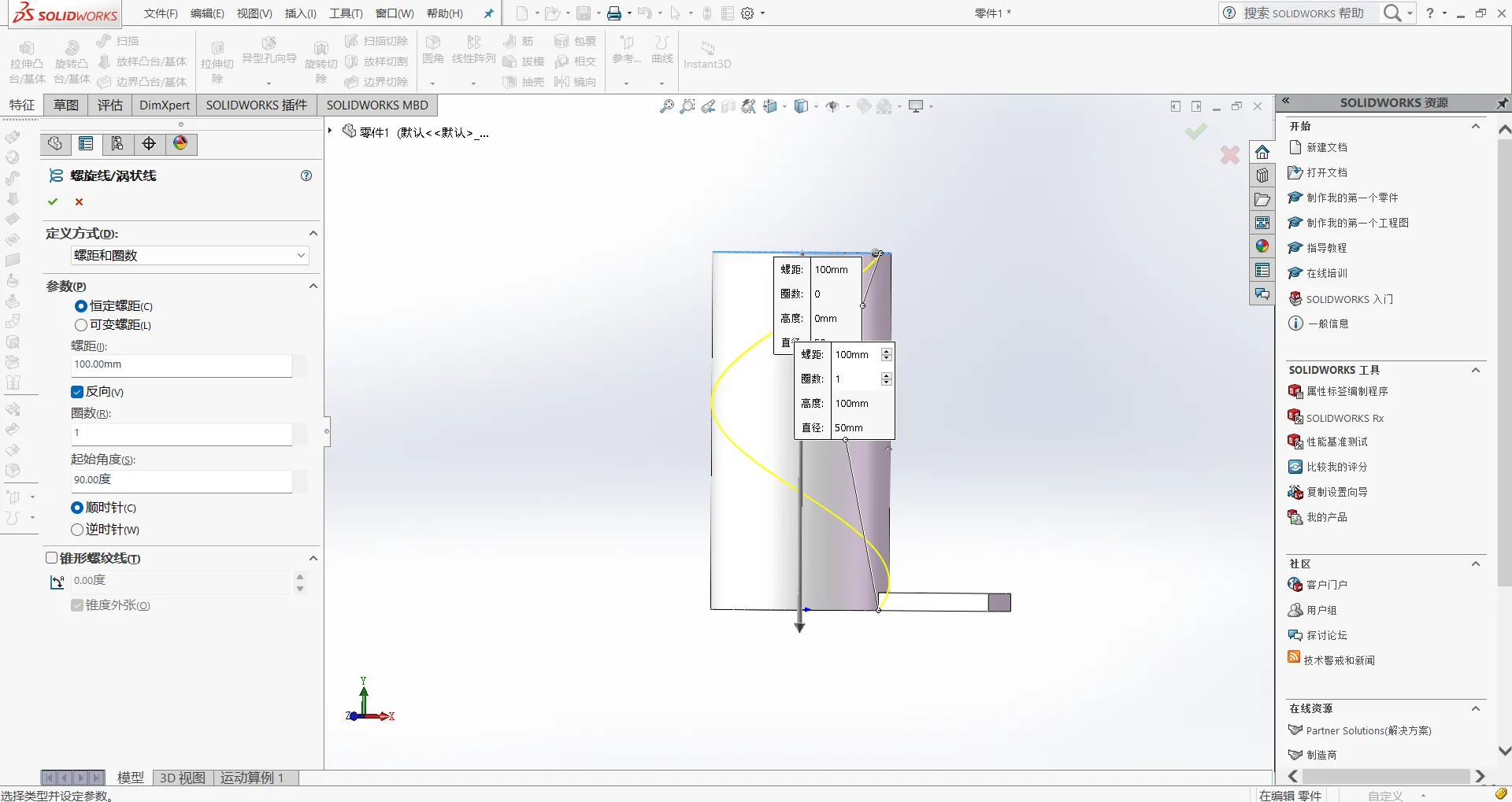Image resolution: width=1512 pixels, height=802 pixels.
Task: Click the resources pane horizontal scrollbar
Action: point(1386,777)
